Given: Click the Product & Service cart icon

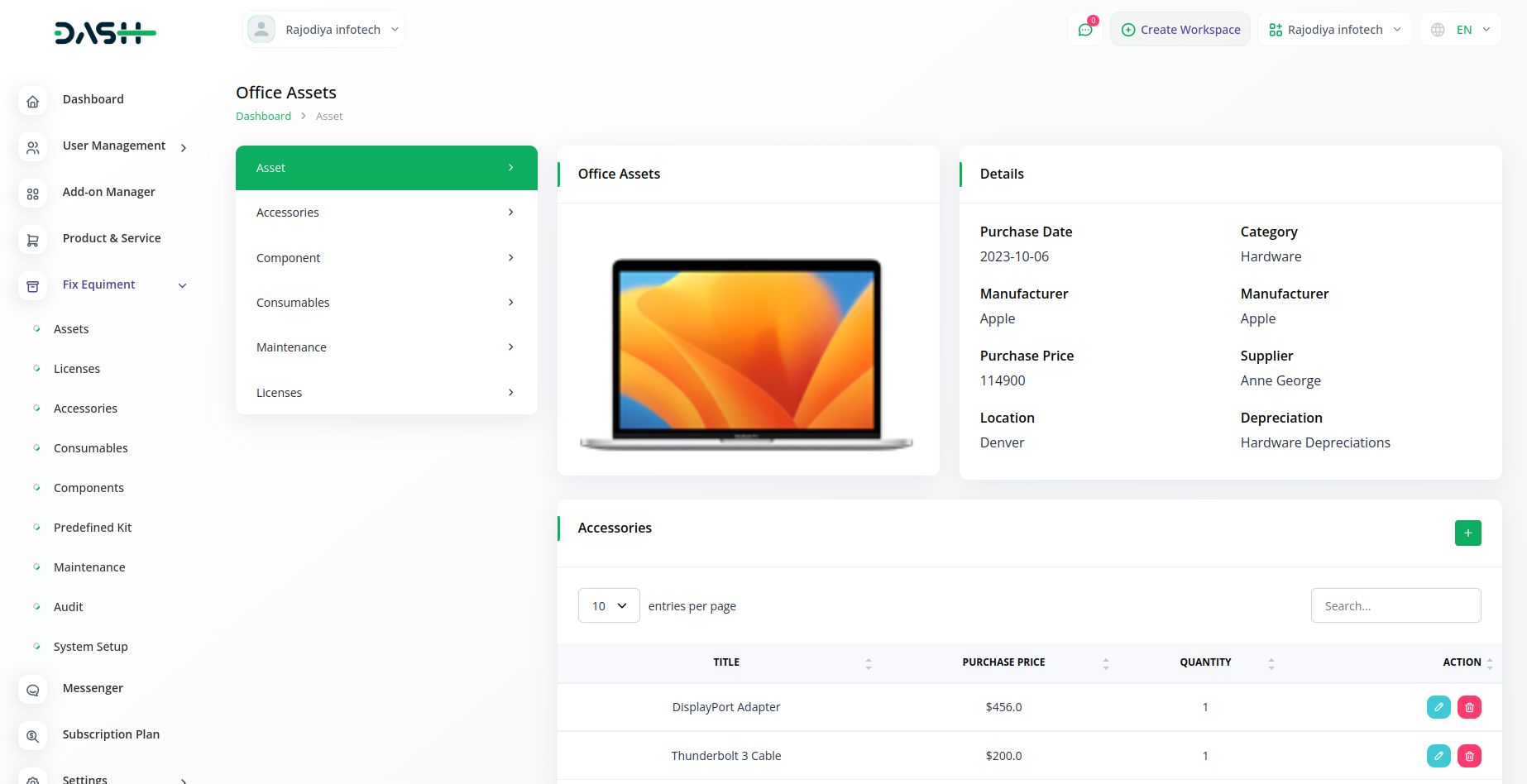Looking at the screenshot, I should (33, 240).
